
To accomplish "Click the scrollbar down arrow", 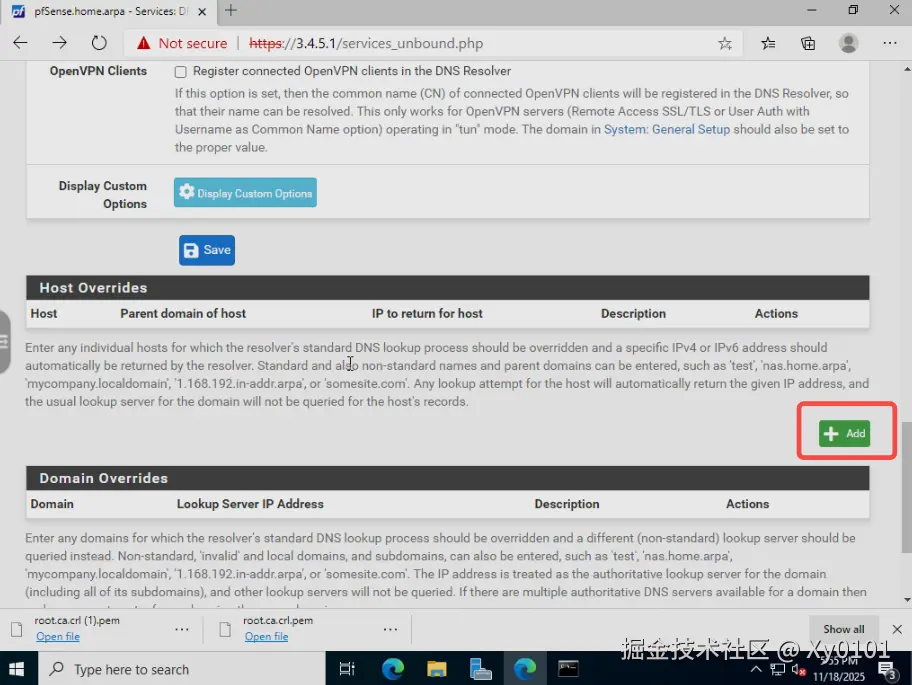I will click(x=907, y=600).
